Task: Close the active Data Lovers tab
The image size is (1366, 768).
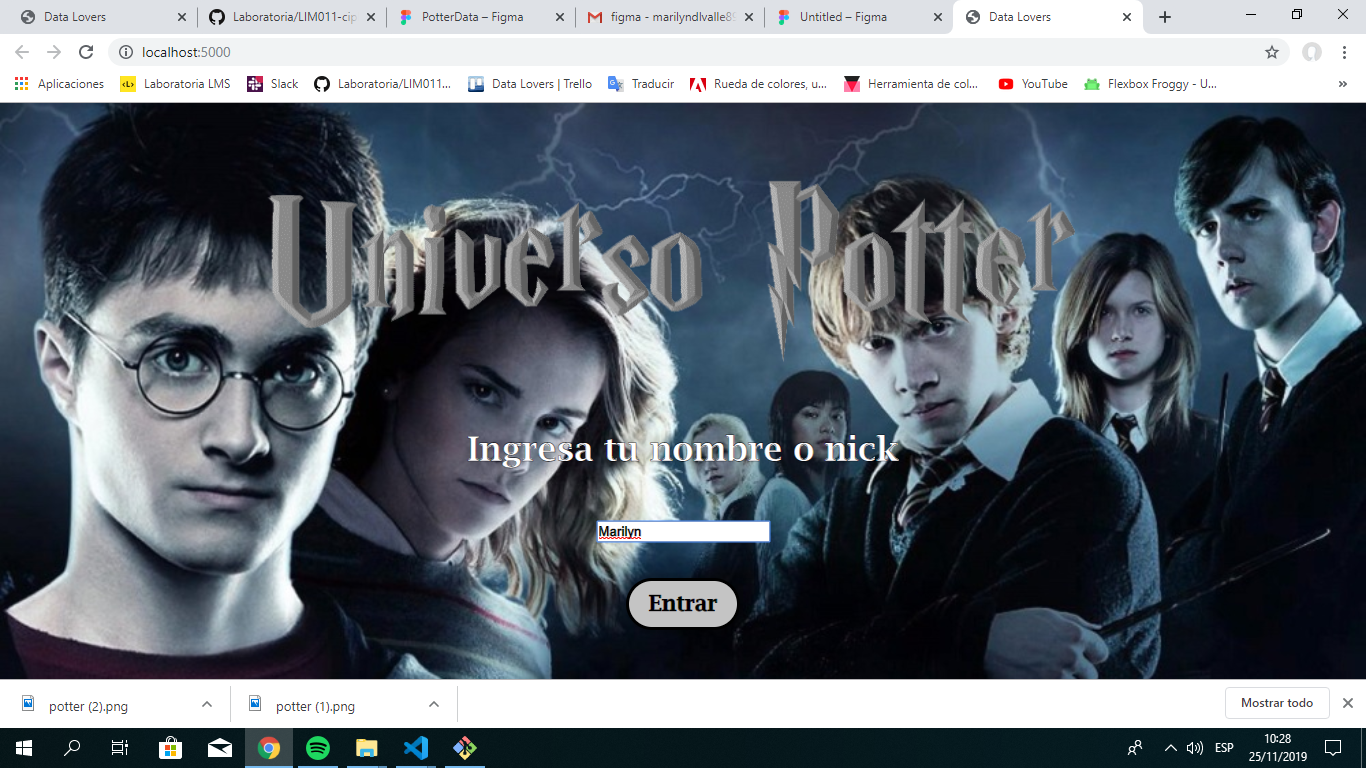Action: (1127, 17)
